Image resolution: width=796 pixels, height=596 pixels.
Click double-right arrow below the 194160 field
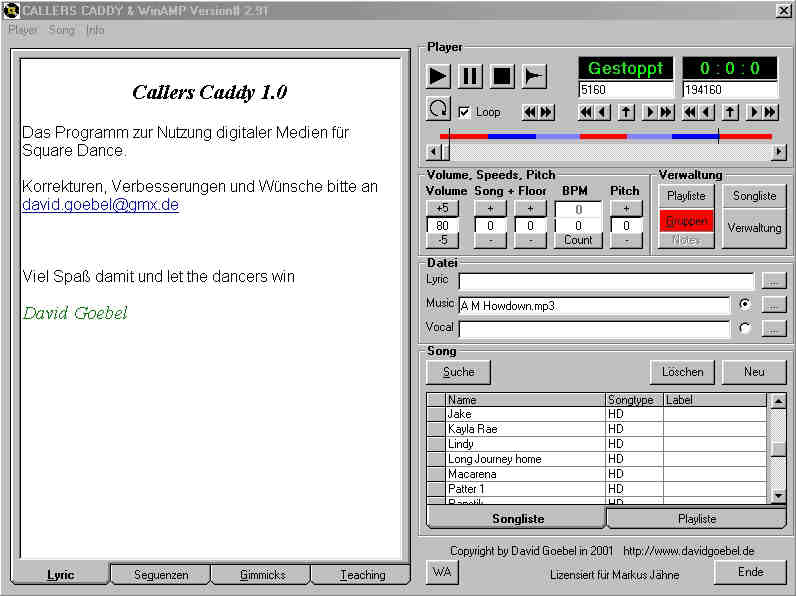(x=770, y=112)
